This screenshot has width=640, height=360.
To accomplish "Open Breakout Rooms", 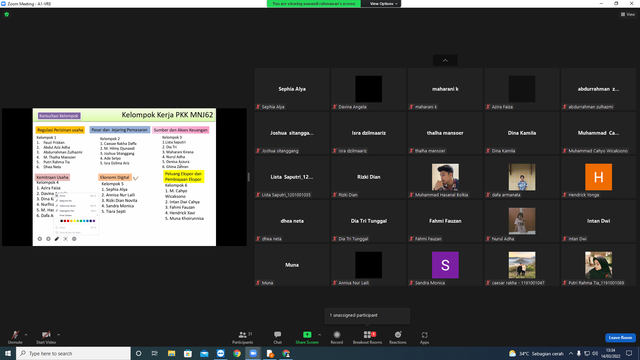I will click(367, 337).
